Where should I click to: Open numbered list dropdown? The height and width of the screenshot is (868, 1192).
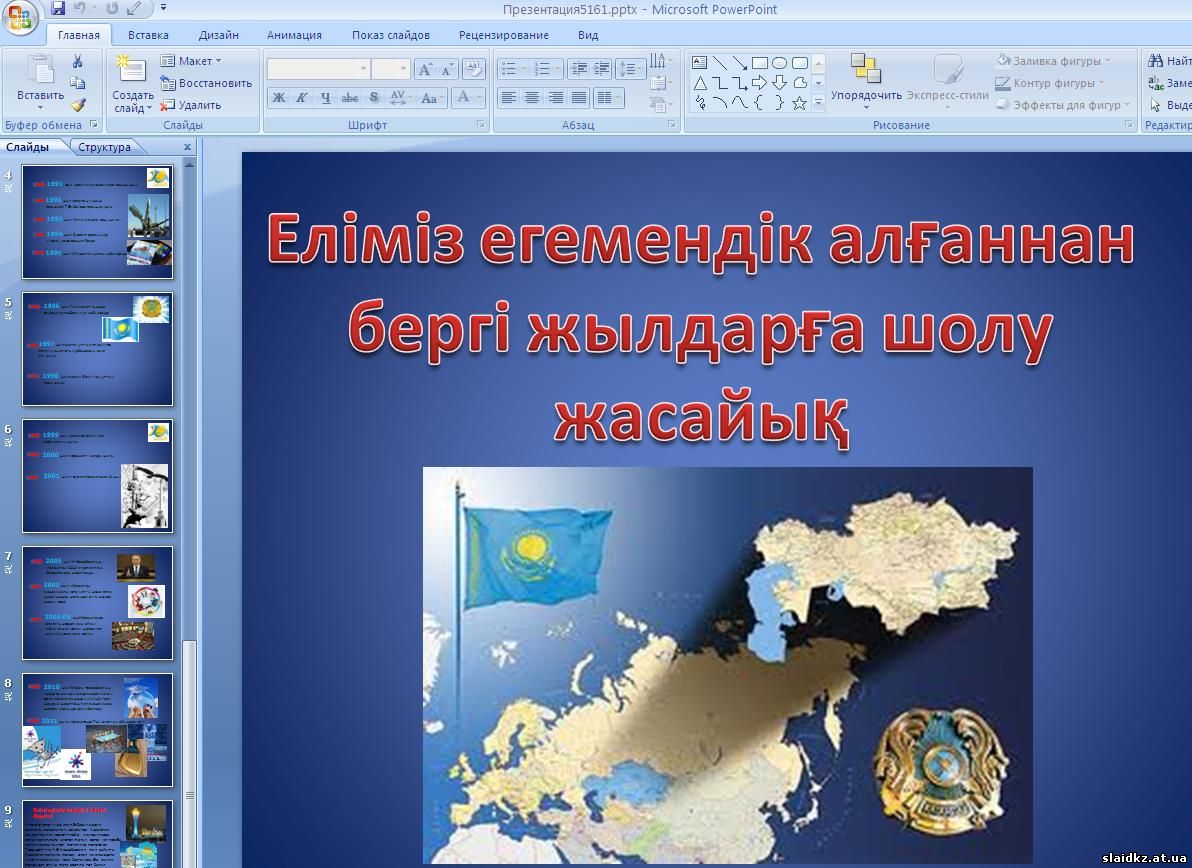tap(547, 69)
